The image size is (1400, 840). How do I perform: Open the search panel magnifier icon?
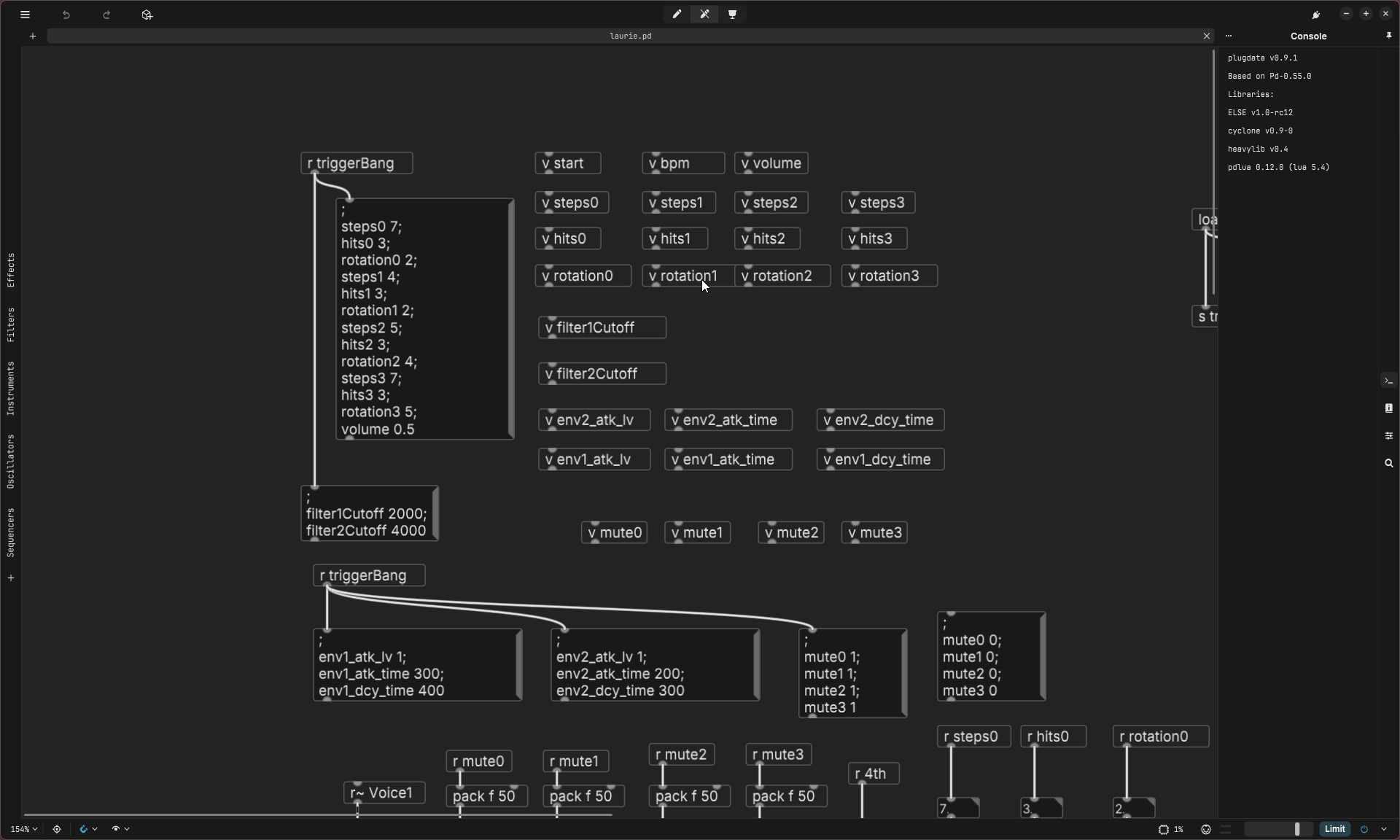pos(1388,463)
